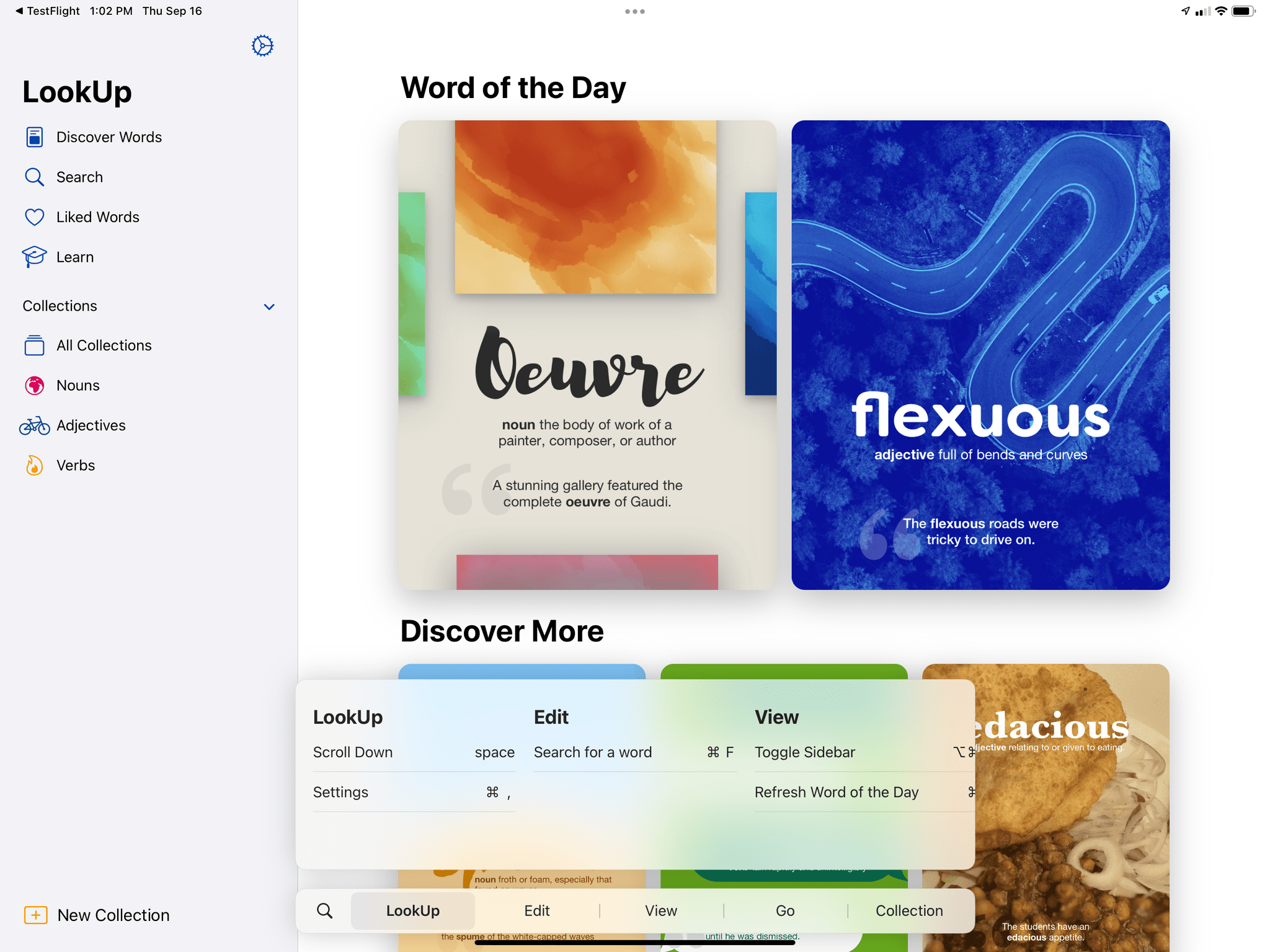Choose Settings shortcut entry
The height and width of the screenshot is (952, 1270).
click(414, 792)
